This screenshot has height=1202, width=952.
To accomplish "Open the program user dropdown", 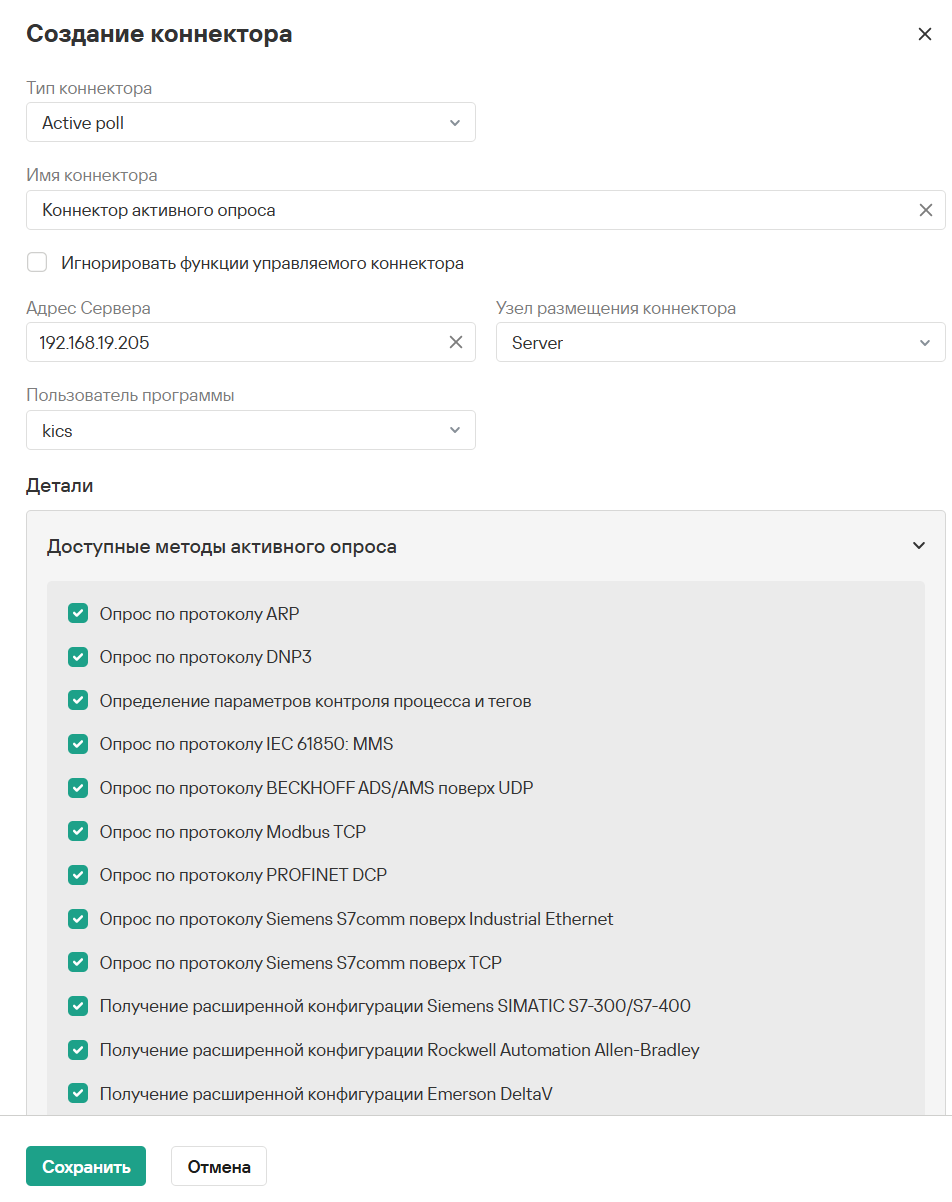I will [x=250, y=431].
